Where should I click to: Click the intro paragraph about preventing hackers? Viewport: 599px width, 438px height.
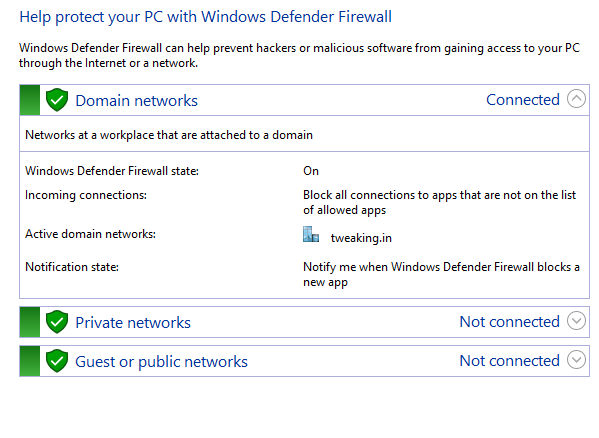tap(300, 55)
